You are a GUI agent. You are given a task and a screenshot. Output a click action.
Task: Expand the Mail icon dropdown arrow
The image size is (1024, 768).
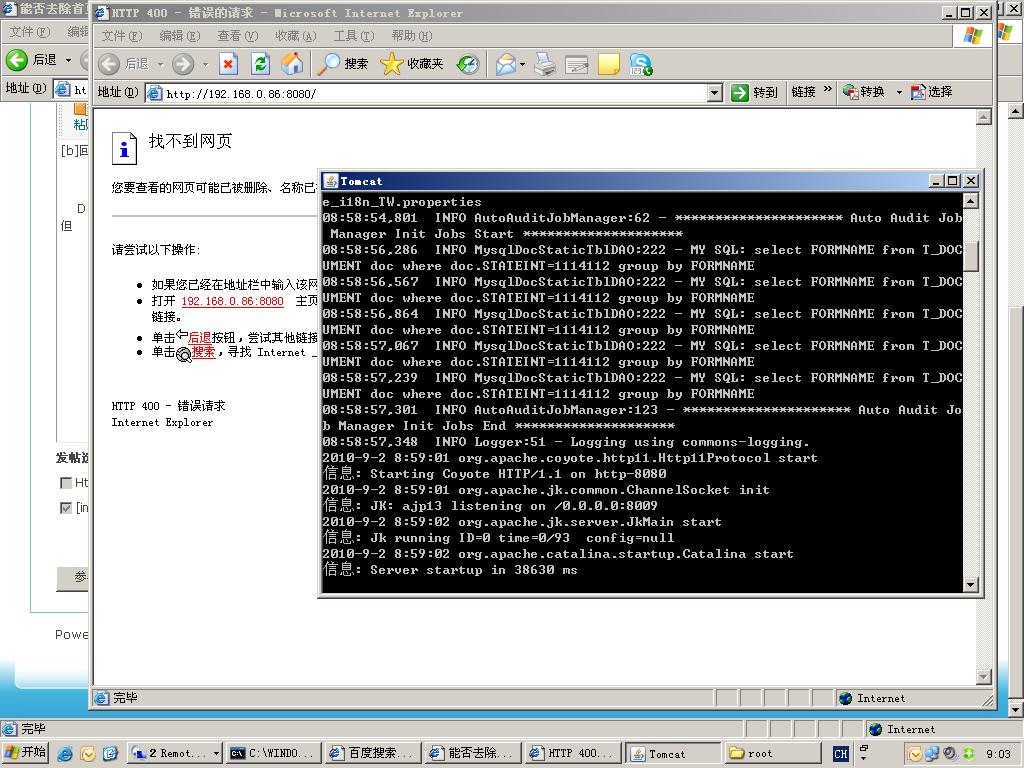click(522, 64)
